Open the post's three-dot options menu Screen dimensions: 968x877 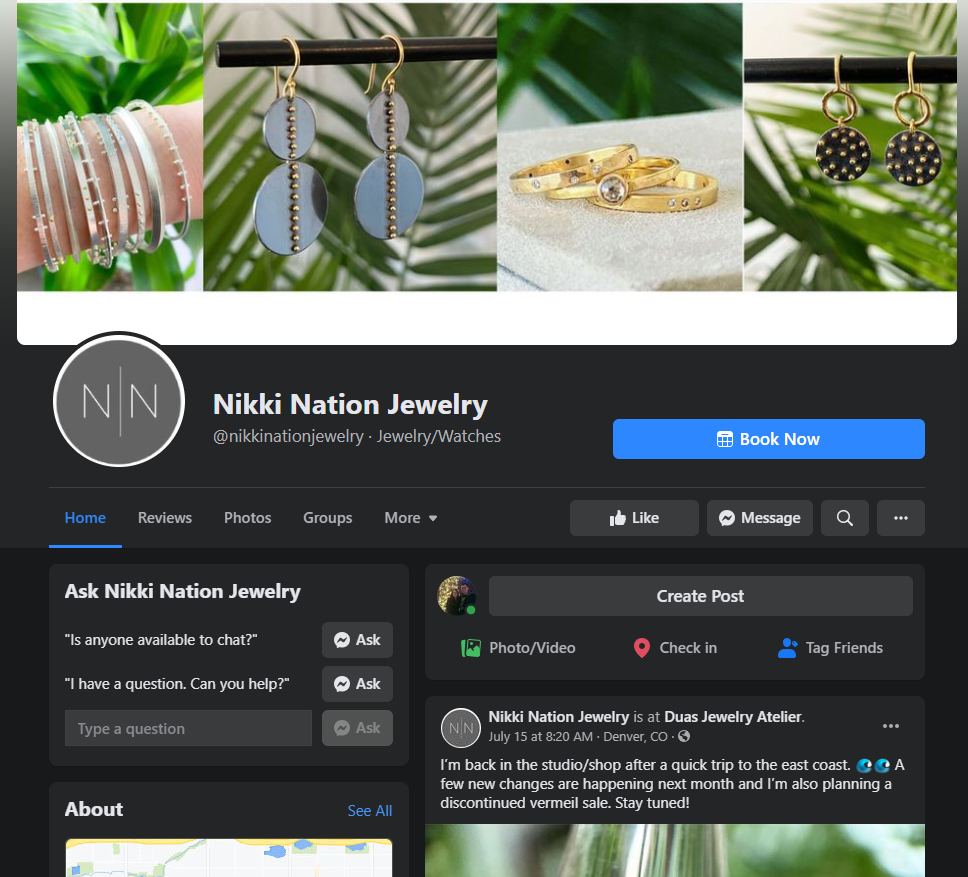[891, 726]
